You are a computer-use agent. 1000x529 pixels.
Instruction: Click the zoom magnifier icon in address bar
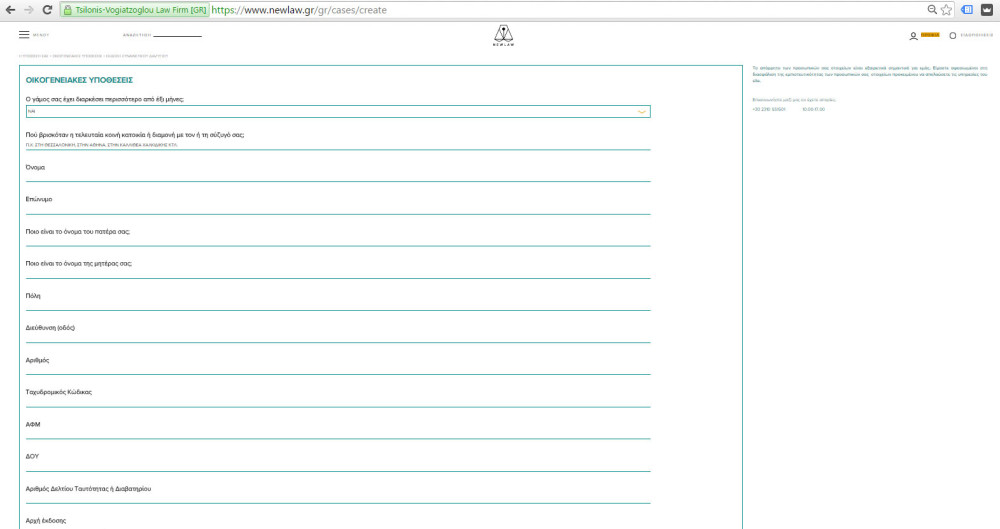[932, 9]
